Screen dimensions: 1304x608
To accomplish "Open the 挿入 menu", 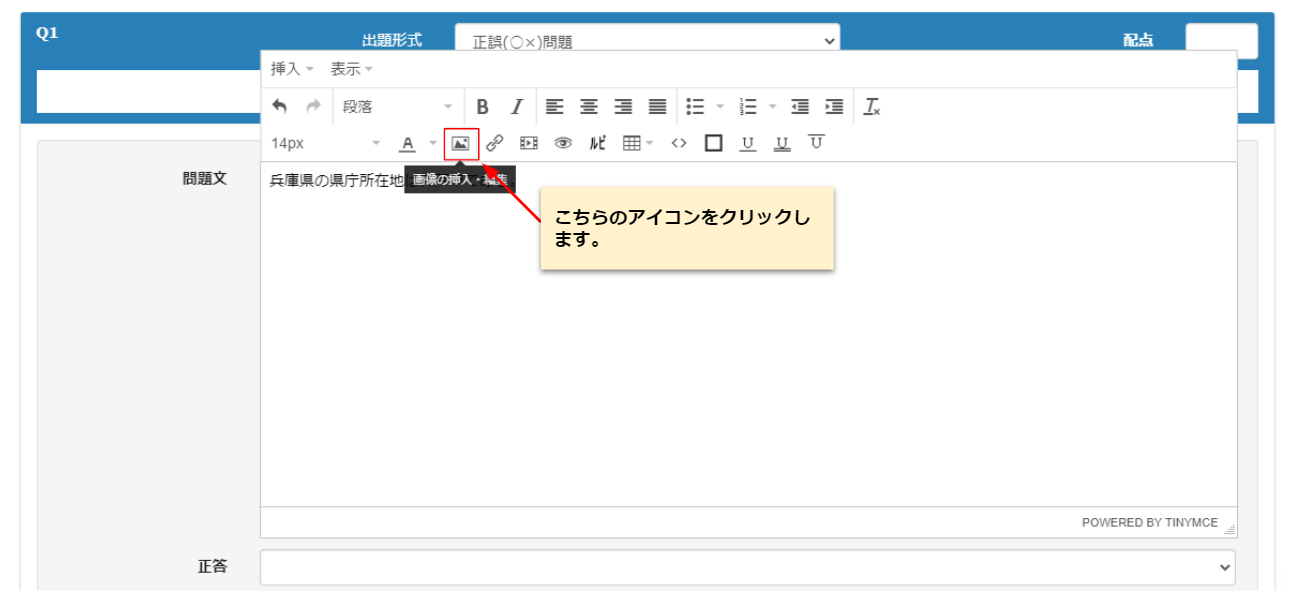I will (x=291, y=69).
